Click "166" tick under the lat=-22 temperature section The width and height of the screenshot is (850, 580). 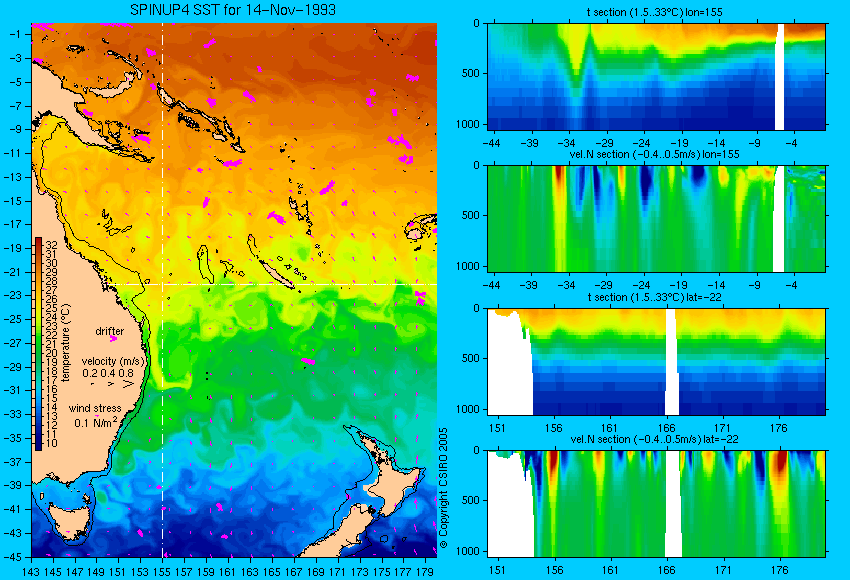coord(666,428)
